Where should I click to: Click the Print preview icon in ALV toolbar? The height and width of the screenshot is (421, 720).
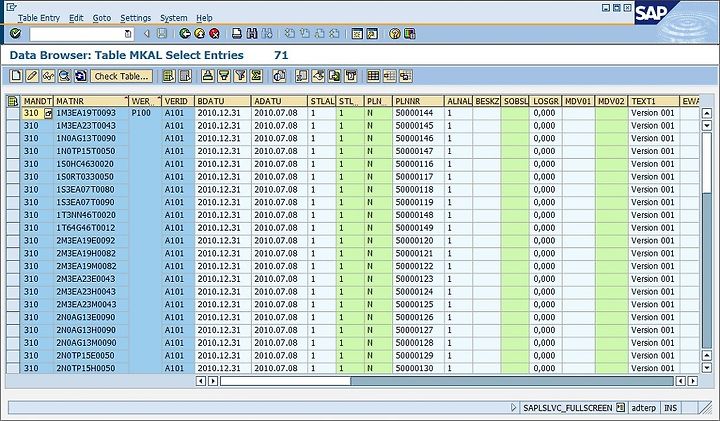pos(279,76)
